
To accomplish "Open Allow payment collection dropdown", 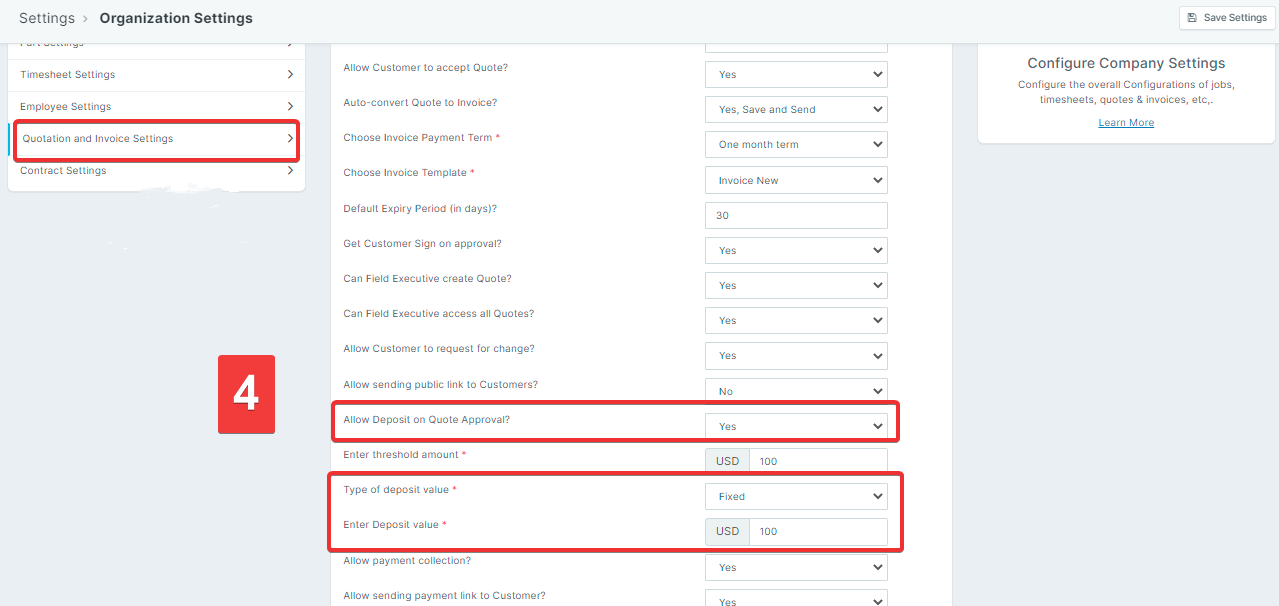I will tap(796, 568).
